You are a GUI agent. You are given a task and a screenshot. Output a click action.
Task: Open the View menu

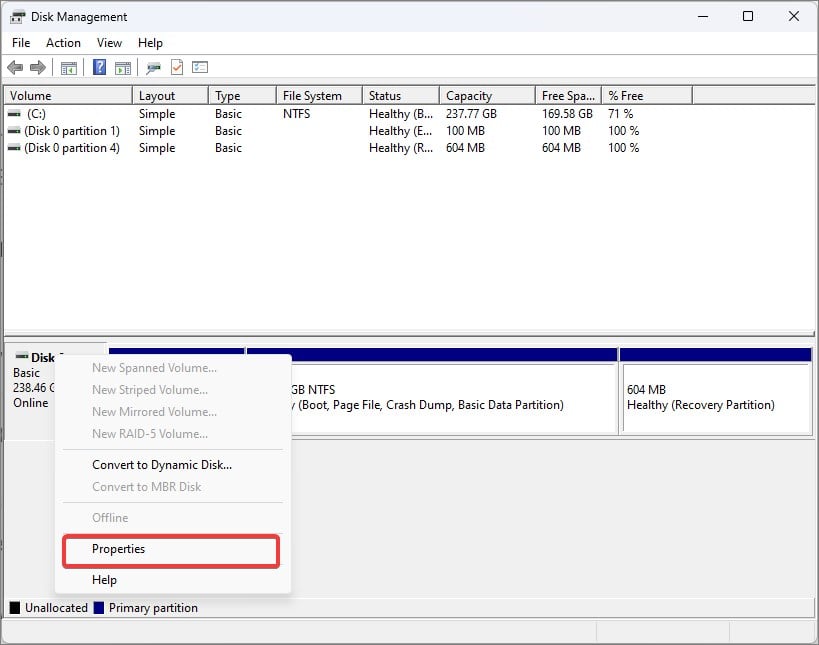pyautogui.click(x=109, y=43)
